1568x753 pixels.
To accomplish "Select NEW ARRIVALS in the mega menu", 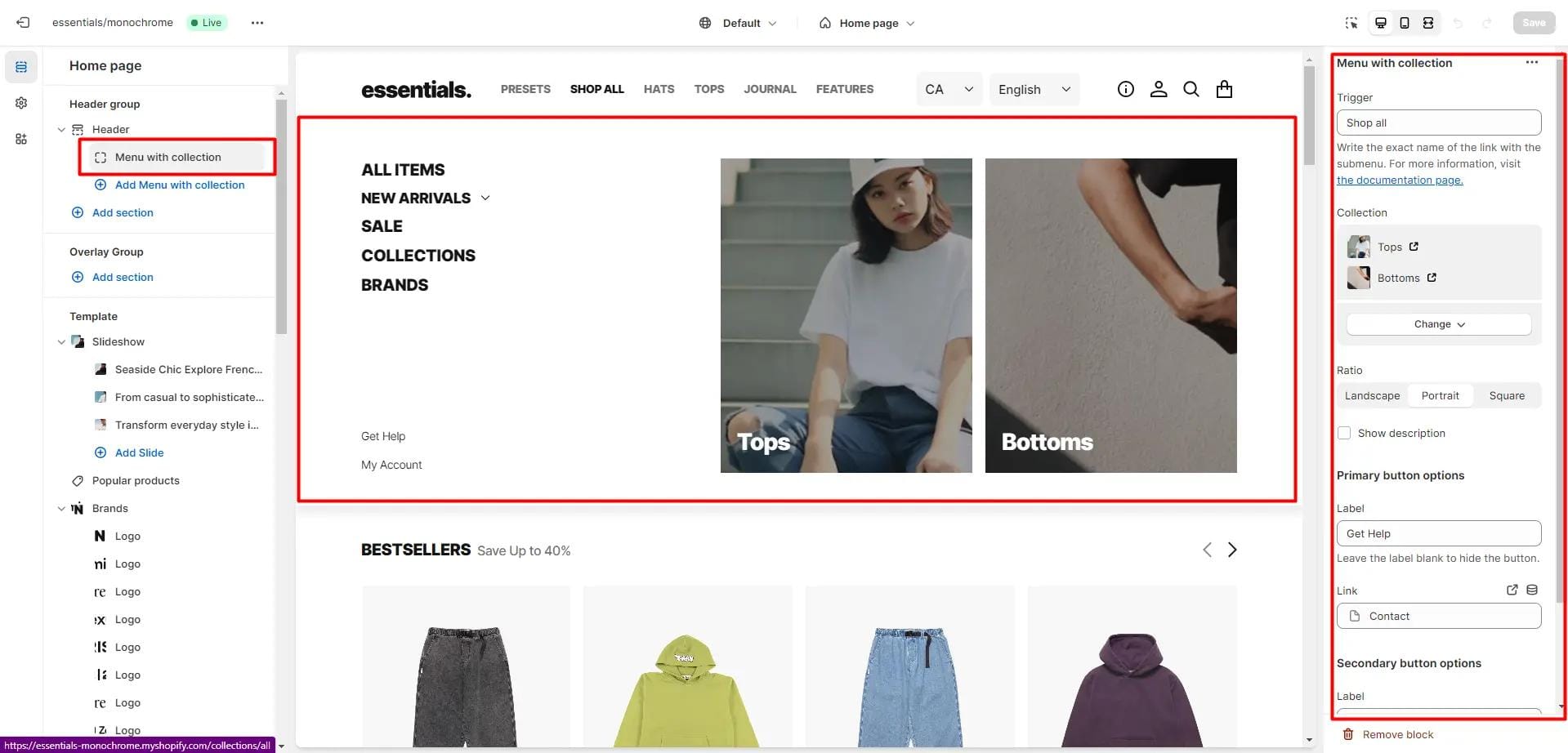I will coord(416,198).
